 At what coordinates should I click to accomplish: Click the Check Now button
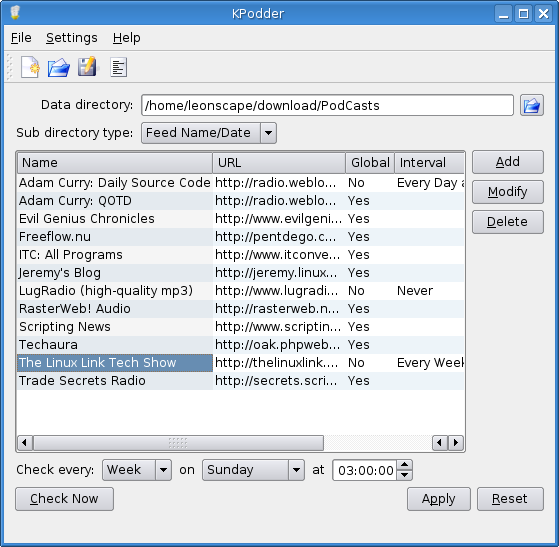point(65,499)
